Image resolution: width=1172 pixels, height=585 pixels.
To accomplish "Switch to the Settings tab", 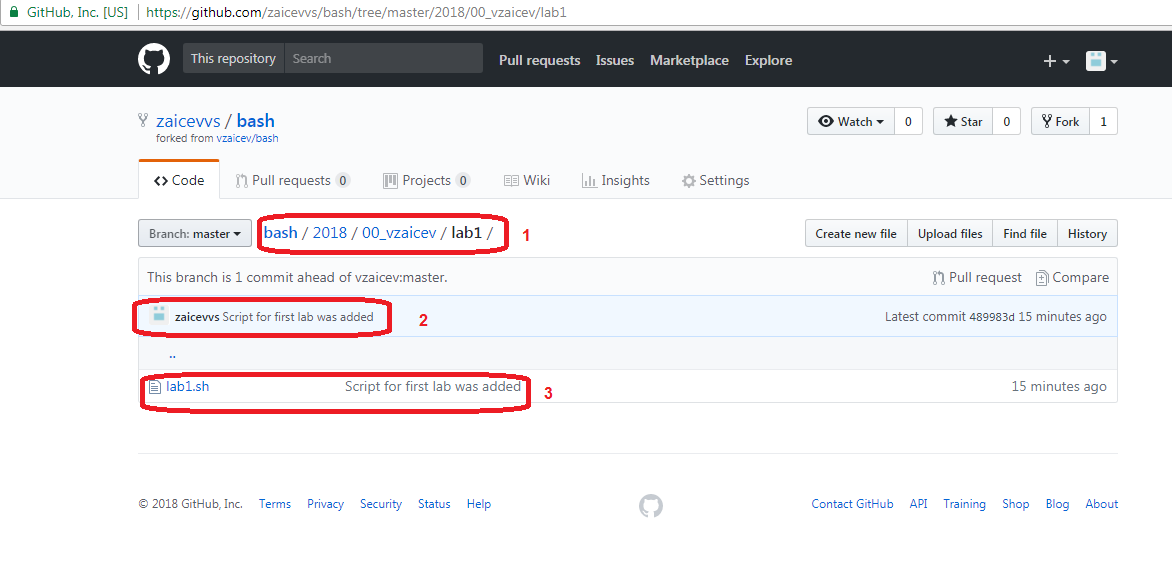I will pyautogui.click(x=715, y=180).
